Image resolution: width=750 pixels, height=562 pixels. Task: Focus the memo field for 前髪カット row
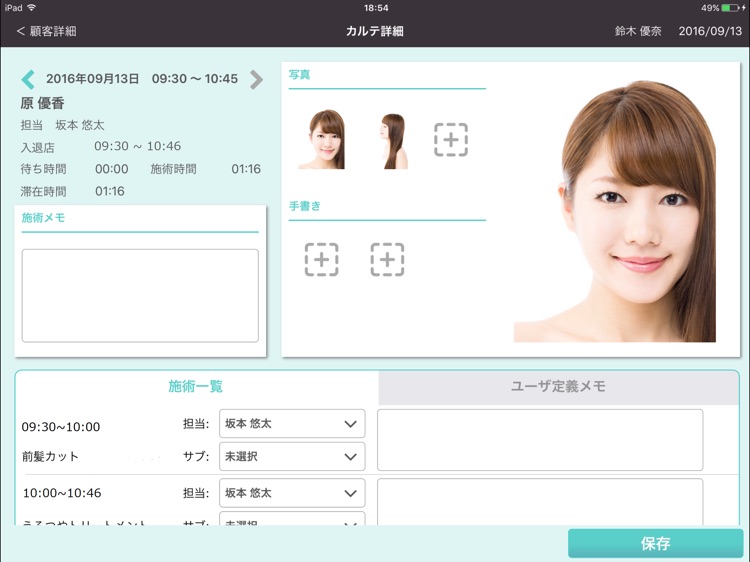point(540,440)
